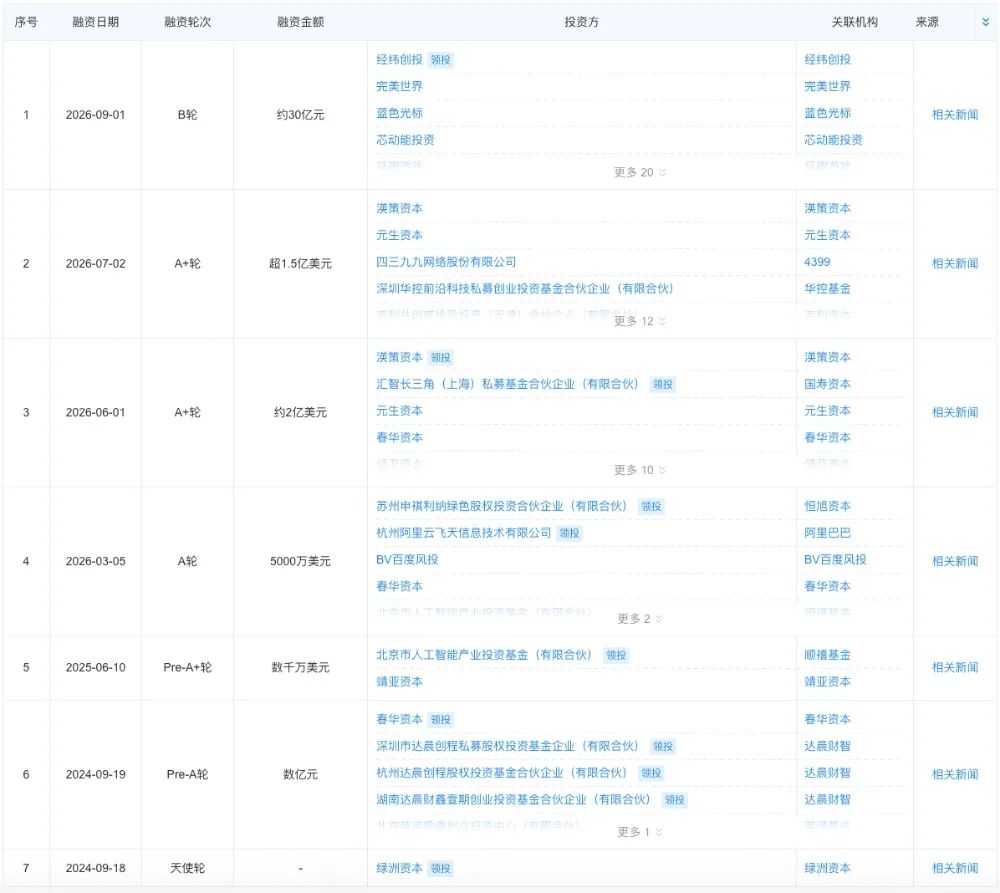This screenshot has height=893, width=1000.
Task: Open 苏州申祺利纳绿色股权投资合伙企业 link
Action: [501, 506]
